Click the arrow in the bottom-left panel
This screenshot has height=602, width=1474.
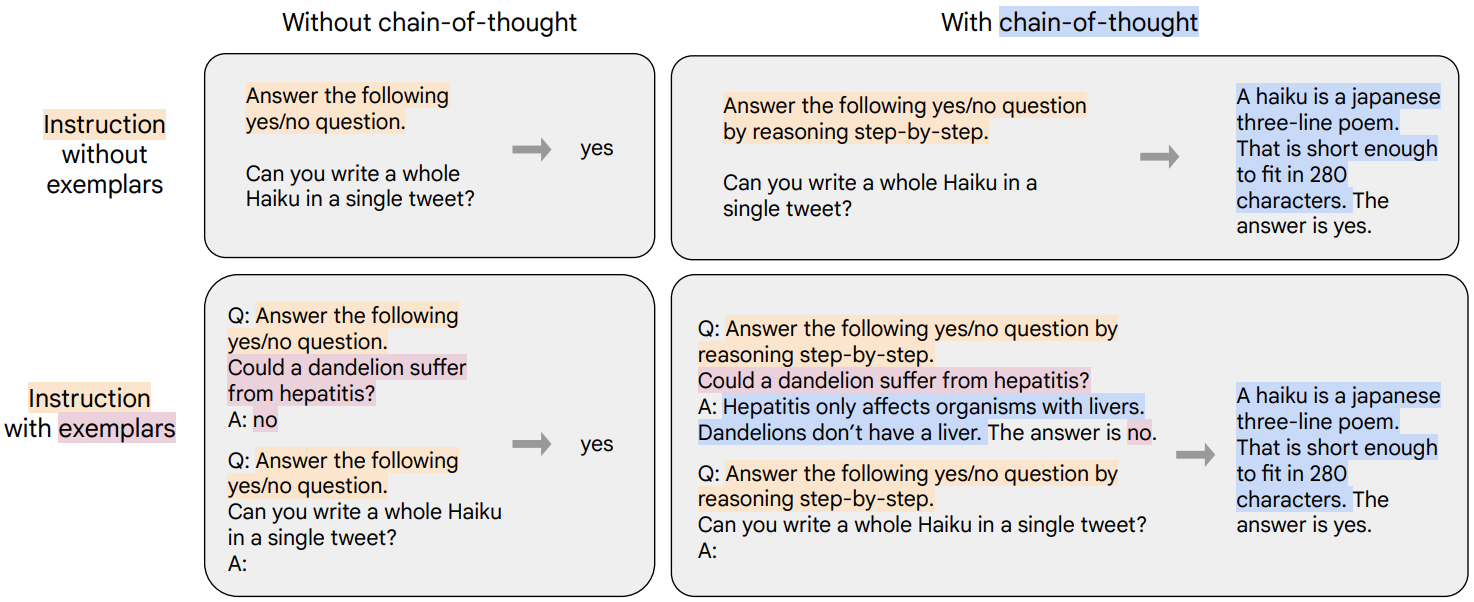point(531,445)
